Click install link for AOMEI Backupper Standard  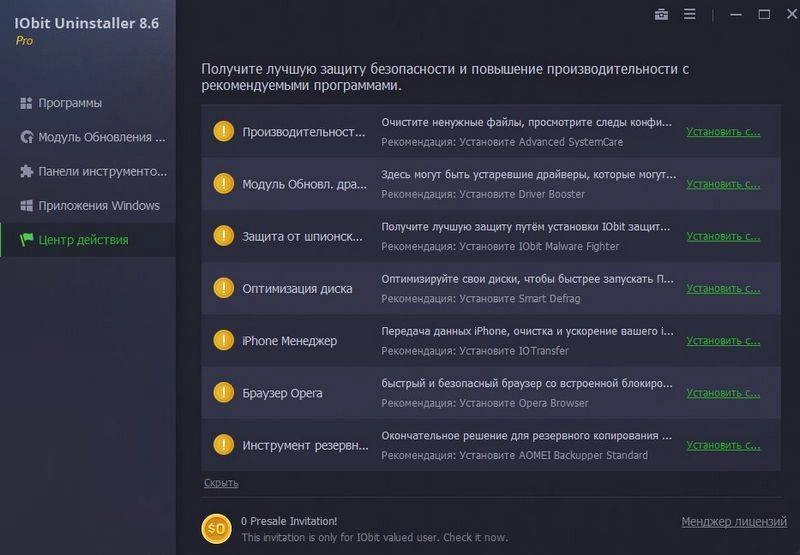click(x=723, y=445)
